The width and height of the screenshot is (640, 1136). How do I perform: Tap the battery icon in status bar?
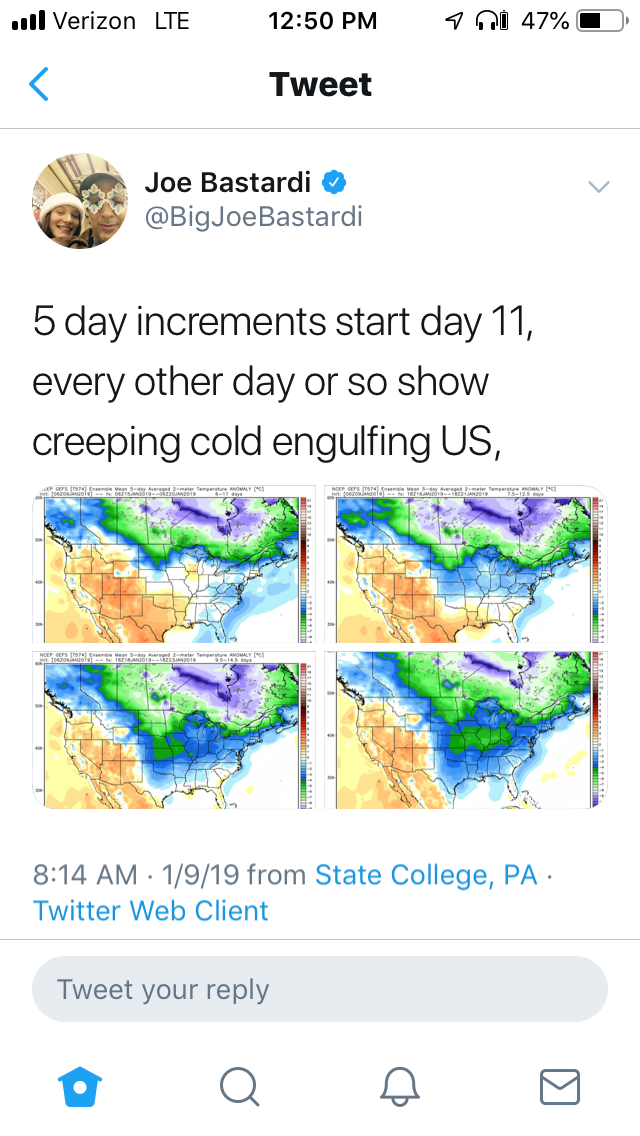coord(602,21)
